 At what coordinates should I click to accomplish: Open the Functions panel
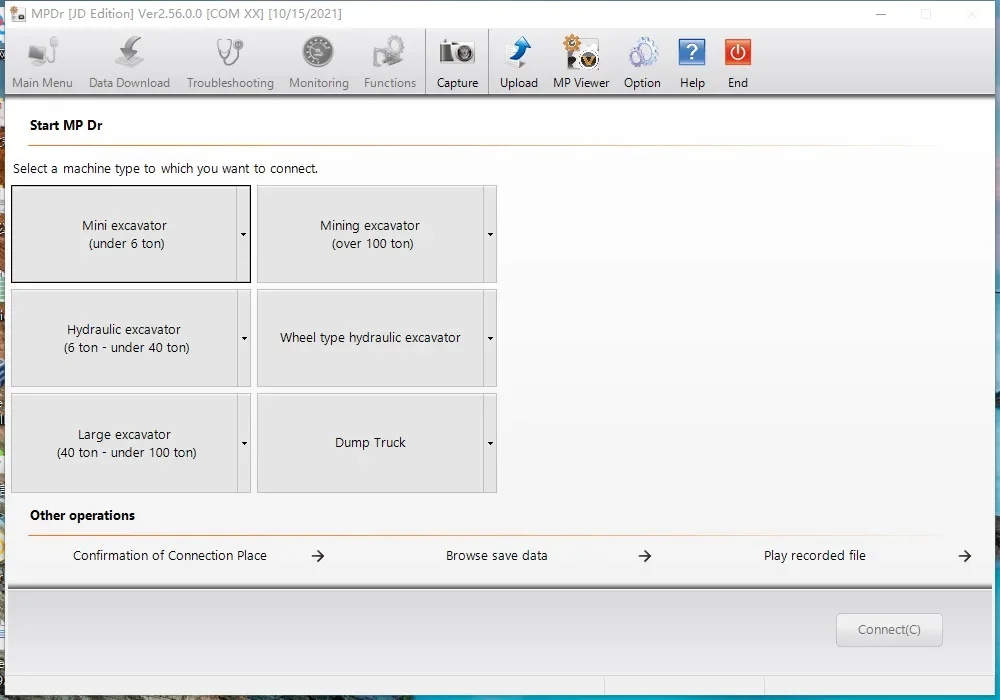pyautogui.click(x=389, y=60)
